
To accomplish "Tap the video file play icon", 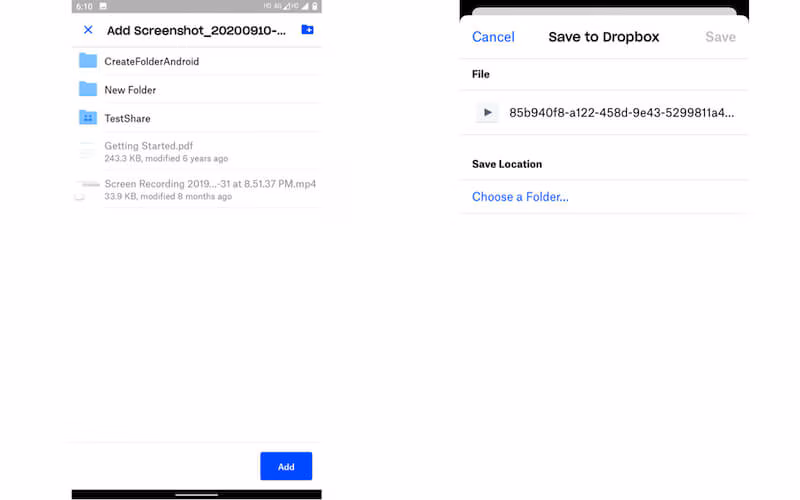I will coord(487,113).
